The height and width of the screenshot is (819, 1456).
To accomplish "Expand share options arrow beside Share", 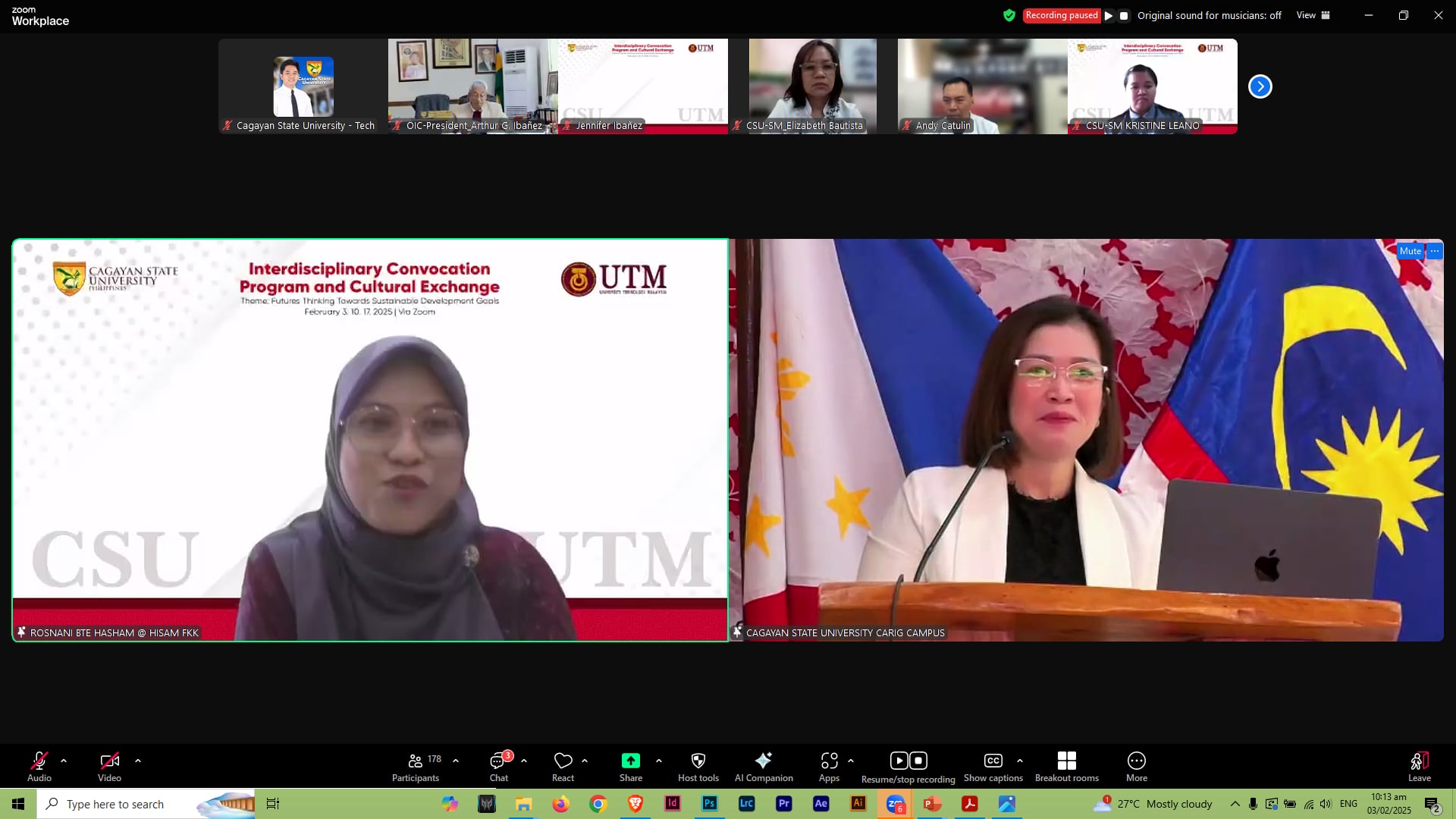I will pos(659,761).
